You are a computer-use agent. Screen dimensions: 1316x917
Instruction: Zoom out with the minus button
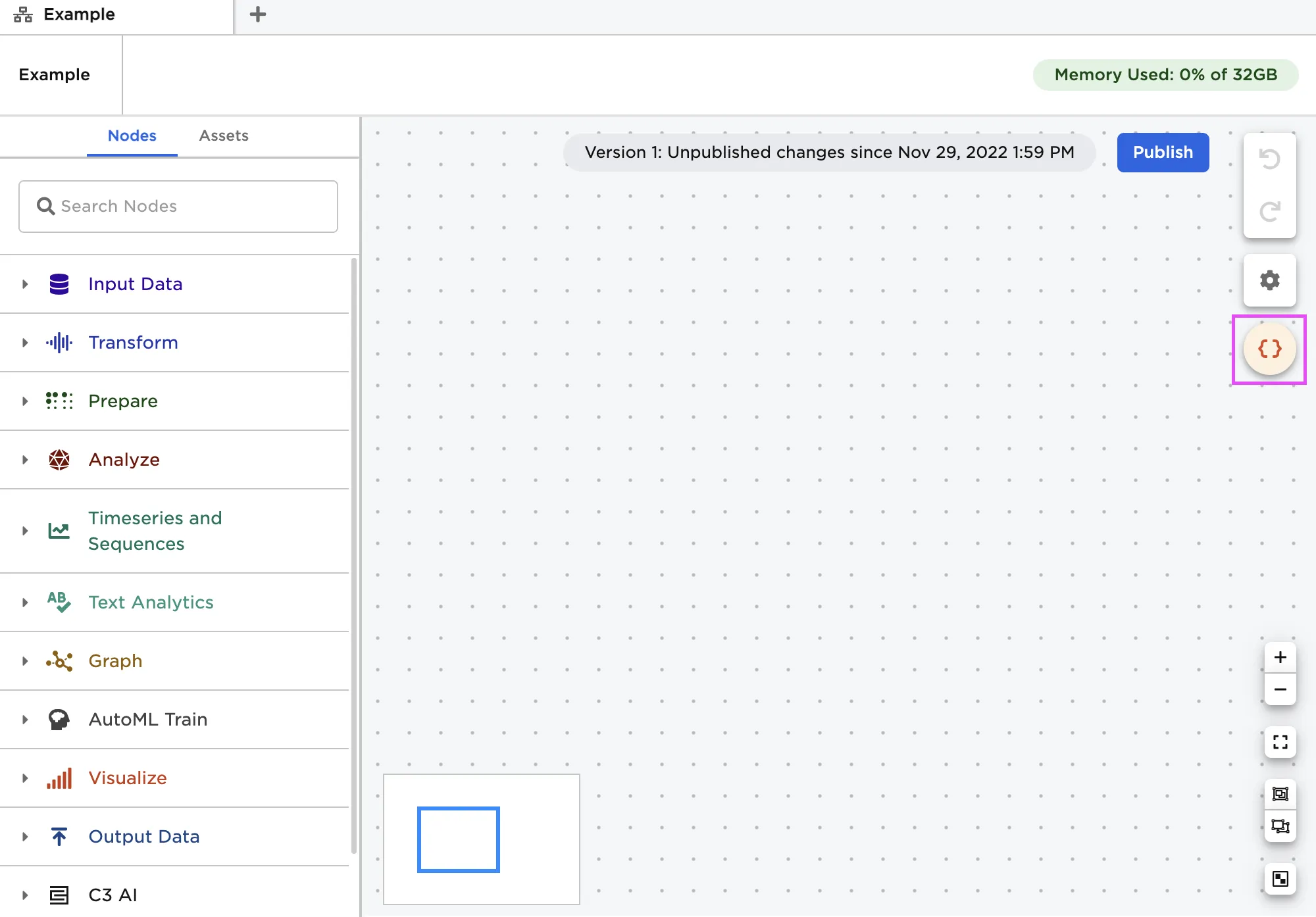tap(1280, 689)
